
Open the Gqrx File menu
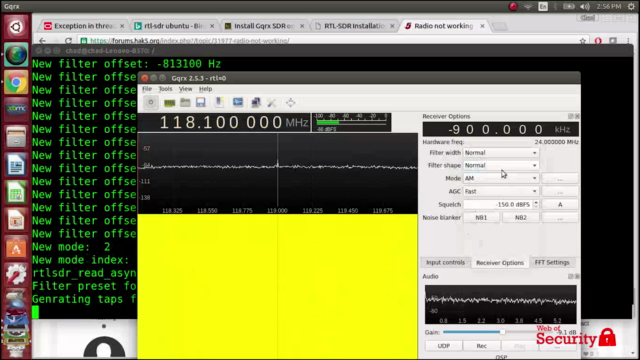[147, 89]
